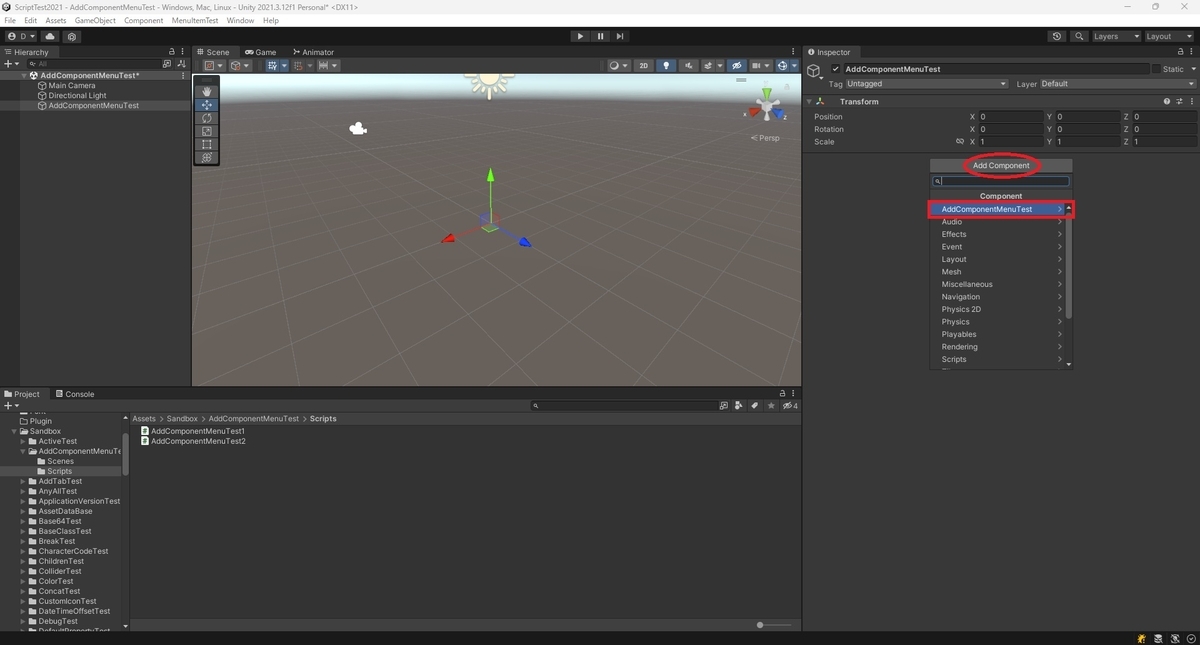Collapse the Transform component
Screen dimensions: 1200x645
(809, 101)
